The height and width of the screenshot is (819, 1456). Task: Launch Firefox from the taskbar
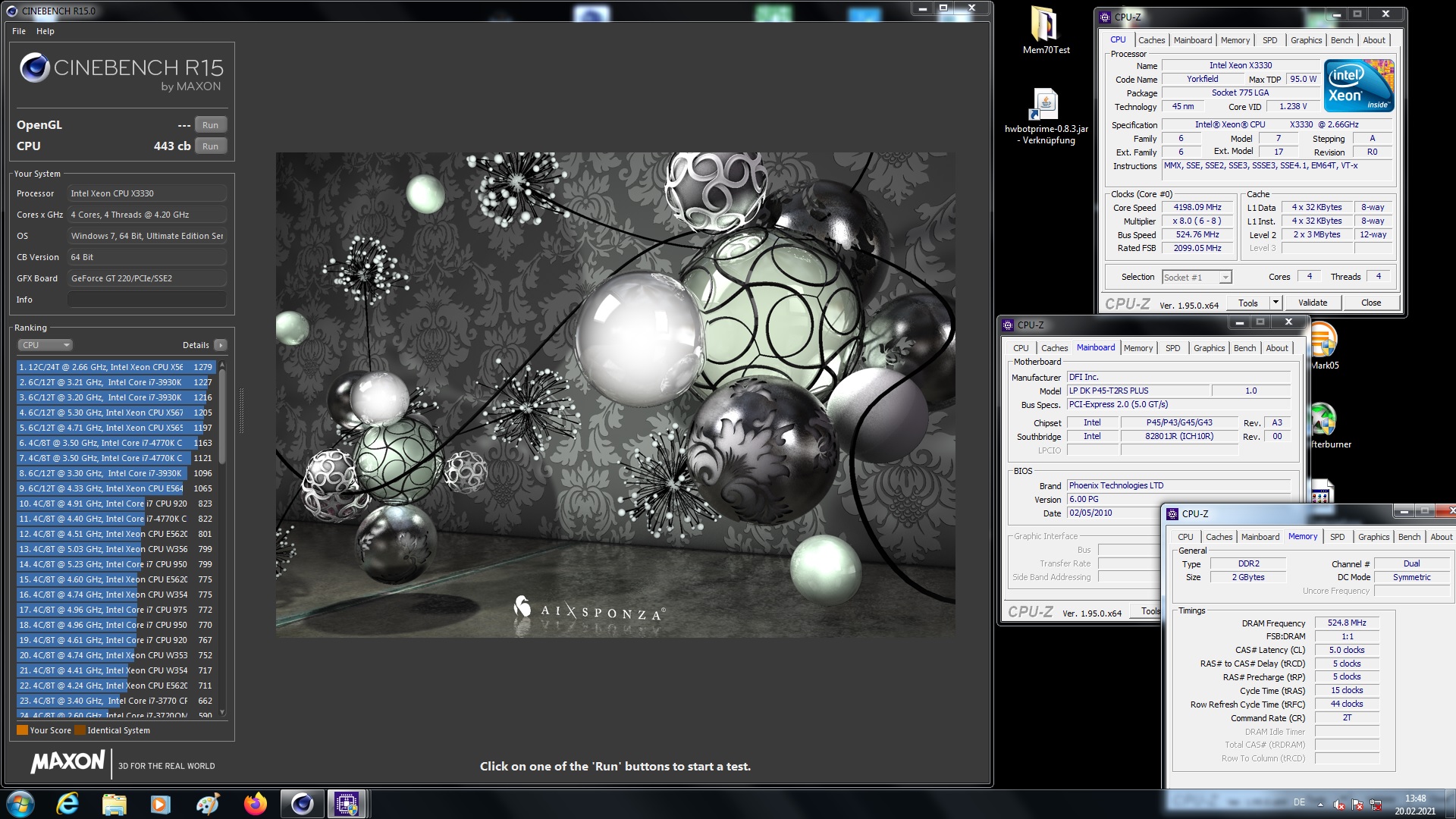[x=255, y=804]
